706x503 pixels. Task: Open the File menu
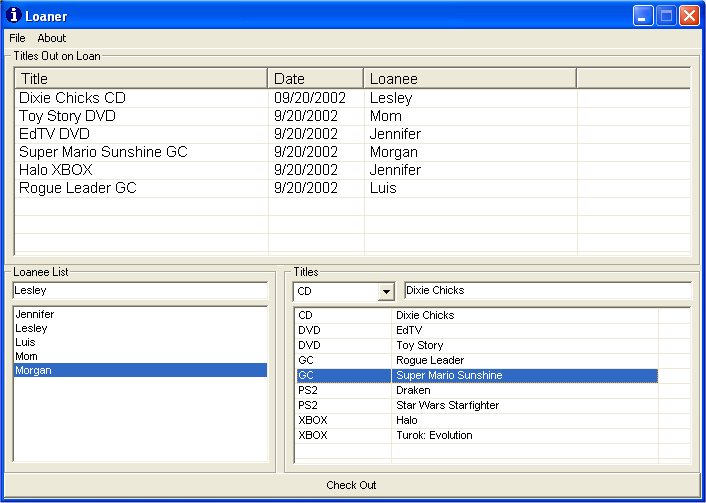(17, 38)
